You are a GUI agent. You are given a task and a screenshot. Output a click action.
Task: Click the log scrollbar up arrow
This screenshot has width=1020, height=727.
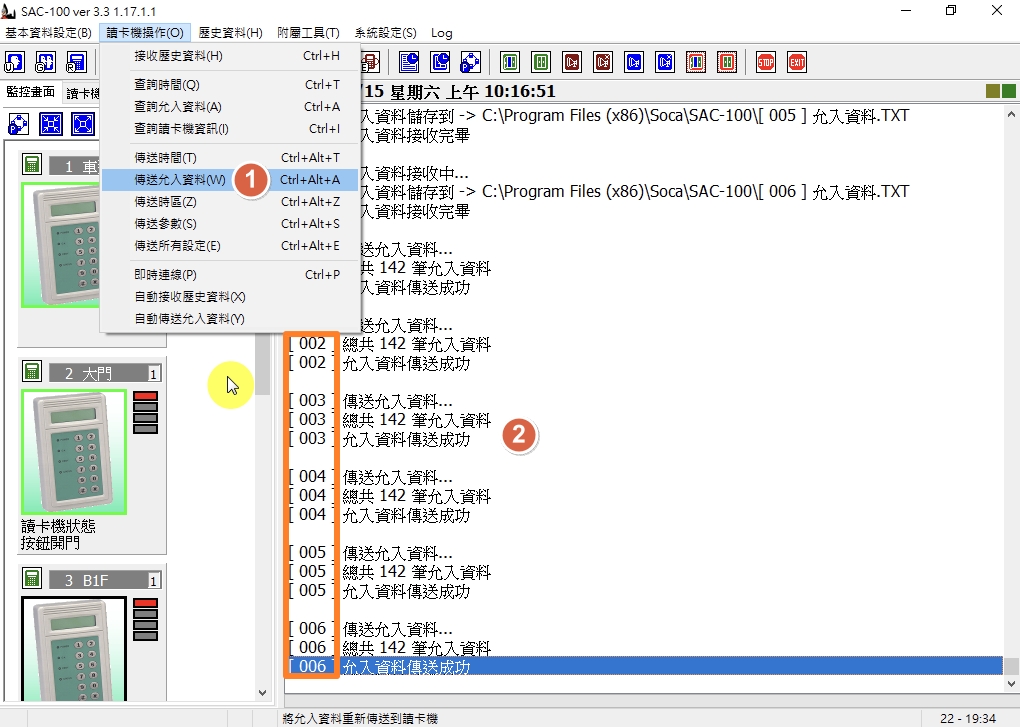point(1011,114)
